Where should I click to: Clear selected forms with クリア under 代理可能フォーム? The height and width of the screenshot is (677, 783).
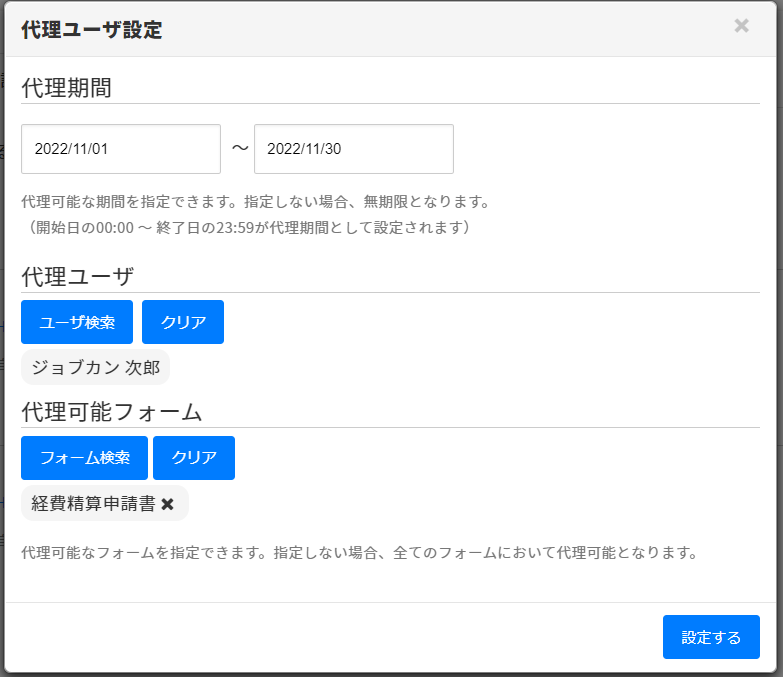194,458
